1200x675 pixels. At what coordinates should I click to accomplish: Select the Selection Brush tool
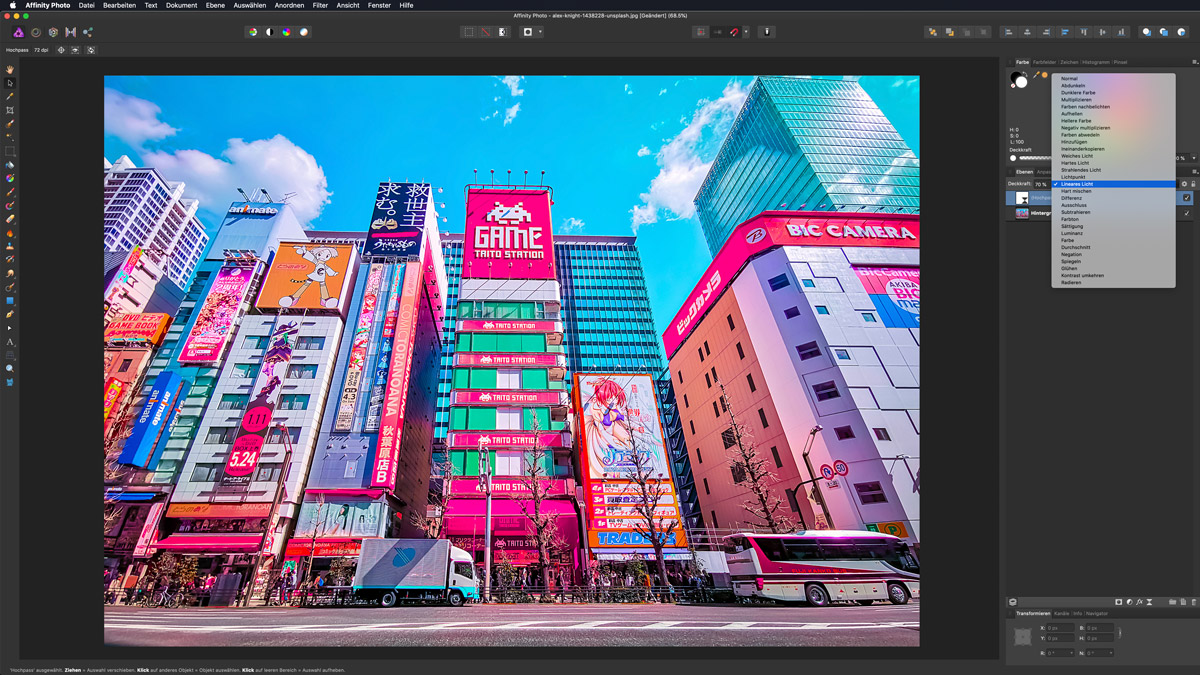pos(10,125)
